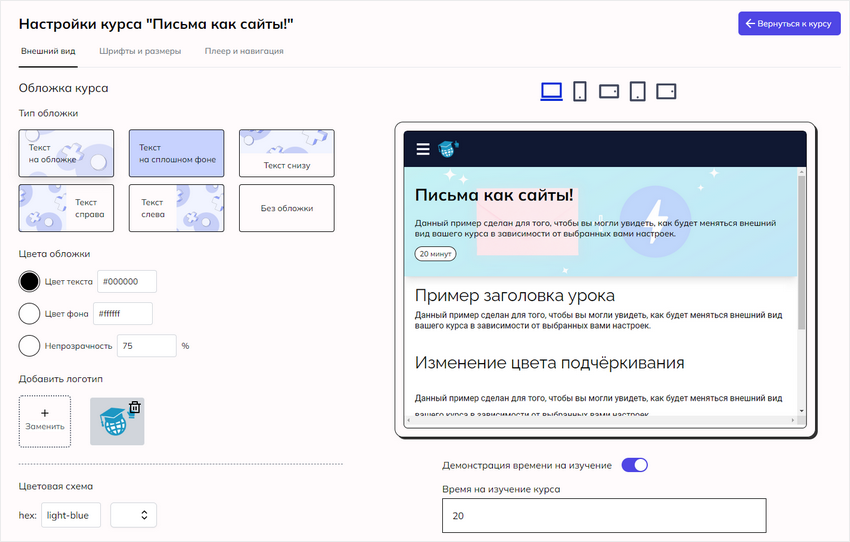
Task: Choose cover type Текст слева
Action: coord(176,208)
